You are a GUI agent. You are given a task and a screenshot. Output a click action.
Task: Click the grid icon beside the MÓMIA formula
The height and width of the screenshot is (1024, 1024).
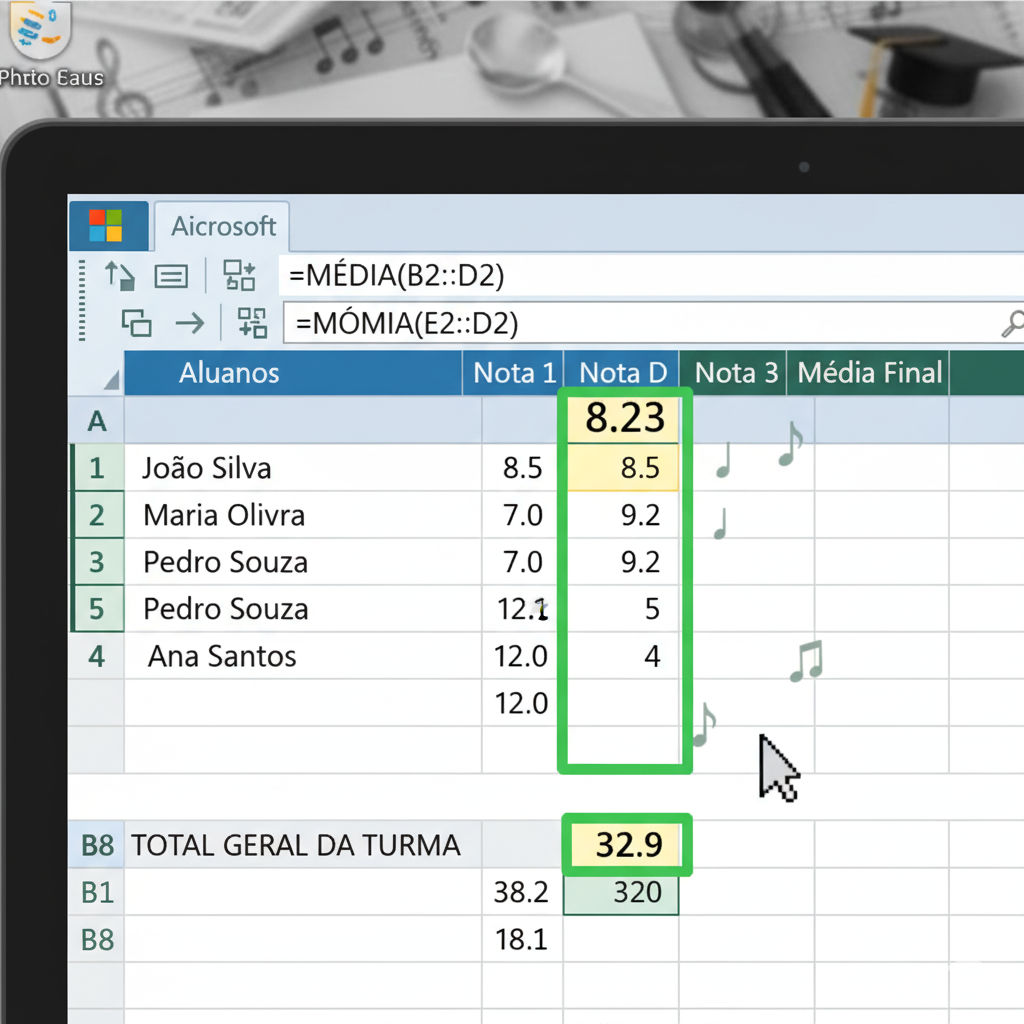pos(252,323)
